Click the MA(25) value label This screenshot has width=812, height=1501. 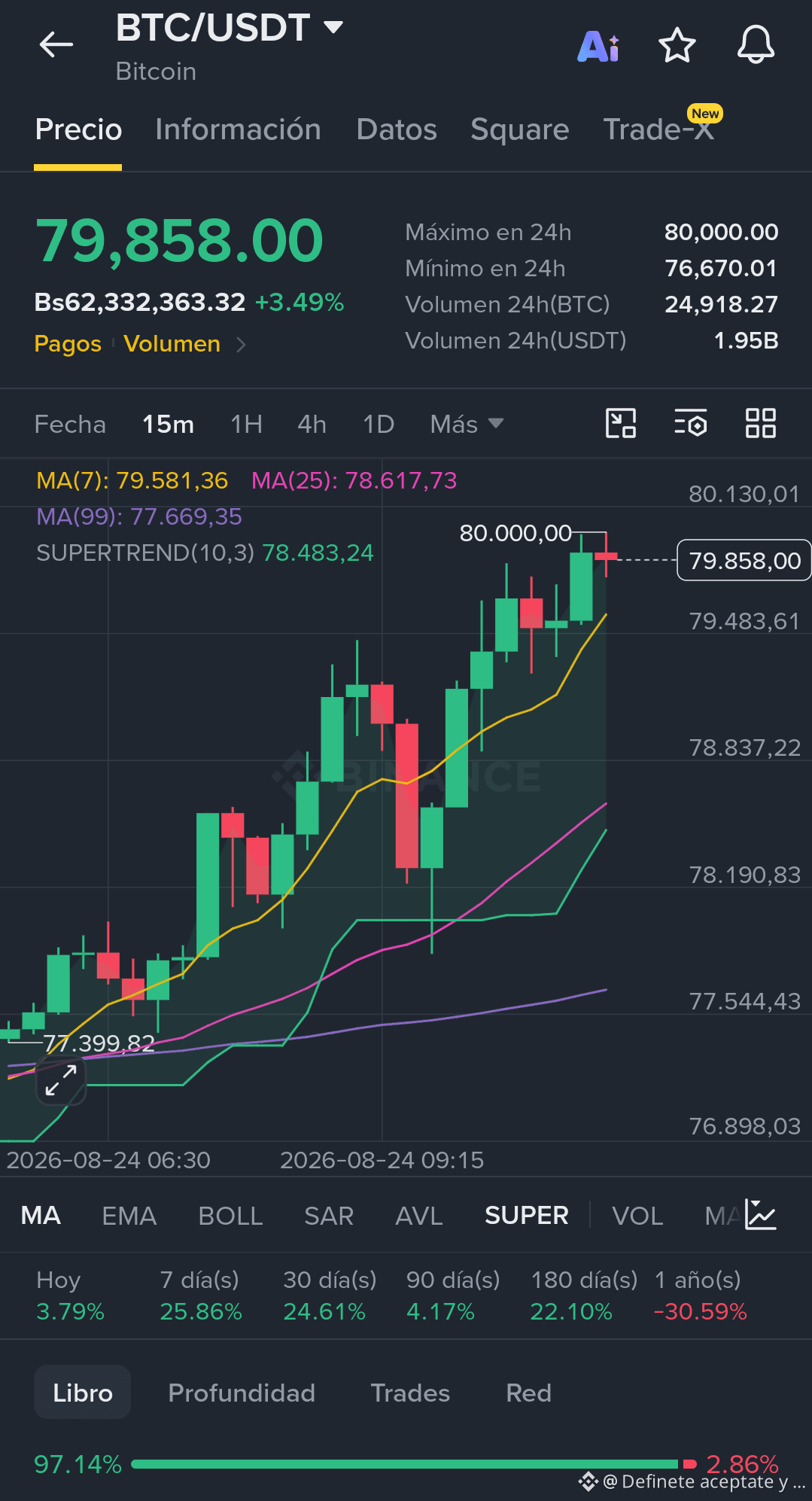(354, 480)
